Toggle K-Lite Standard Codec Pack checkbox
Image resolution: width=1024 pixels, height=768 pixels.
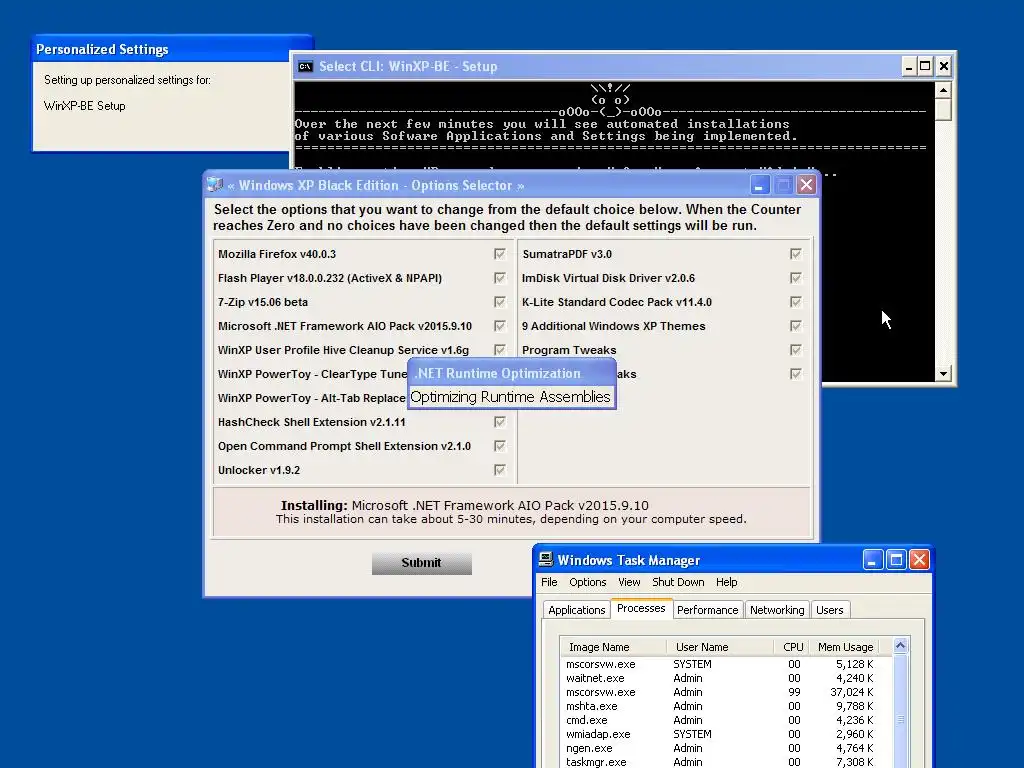795,302
